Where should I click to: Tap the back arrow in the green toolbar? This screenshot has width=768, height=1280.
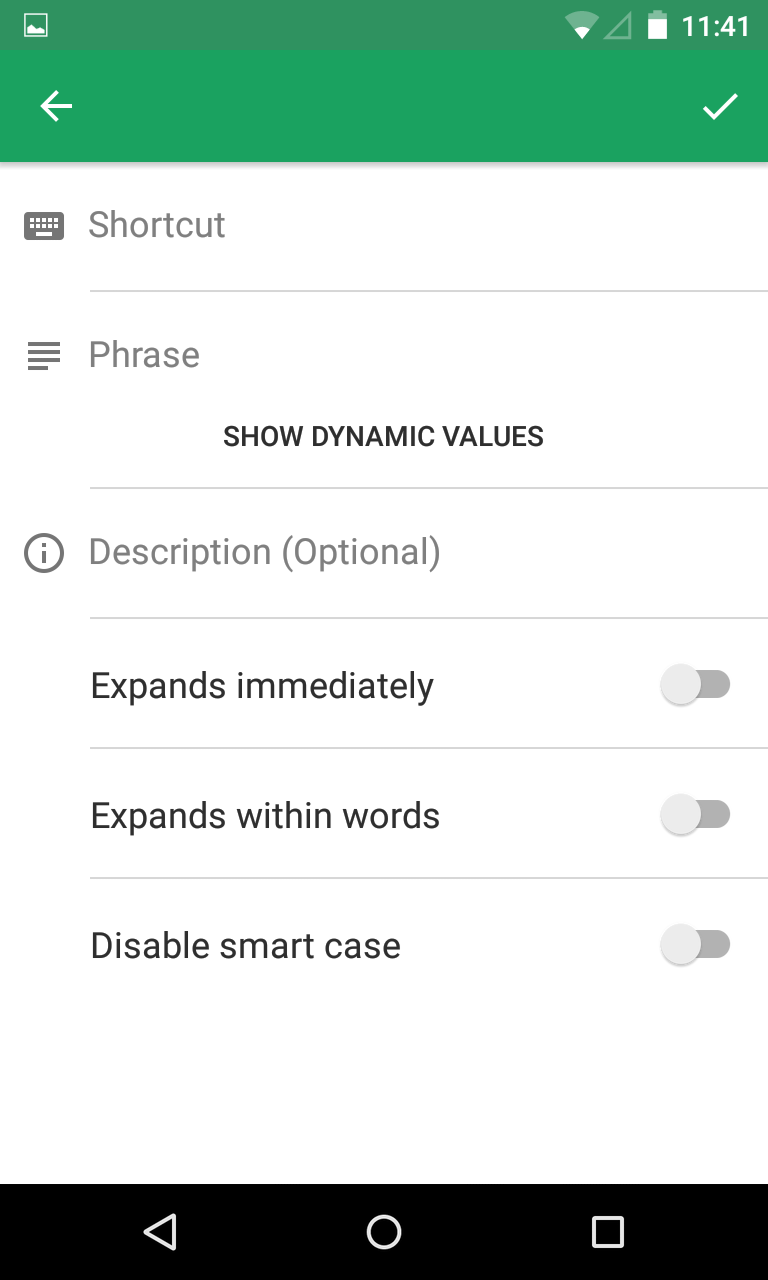tap(56, 106)
